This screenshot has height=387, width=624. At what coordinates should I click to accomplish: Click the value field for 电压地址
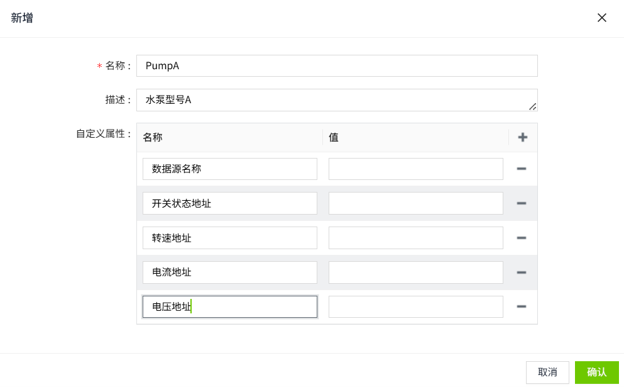click(416, 307)
